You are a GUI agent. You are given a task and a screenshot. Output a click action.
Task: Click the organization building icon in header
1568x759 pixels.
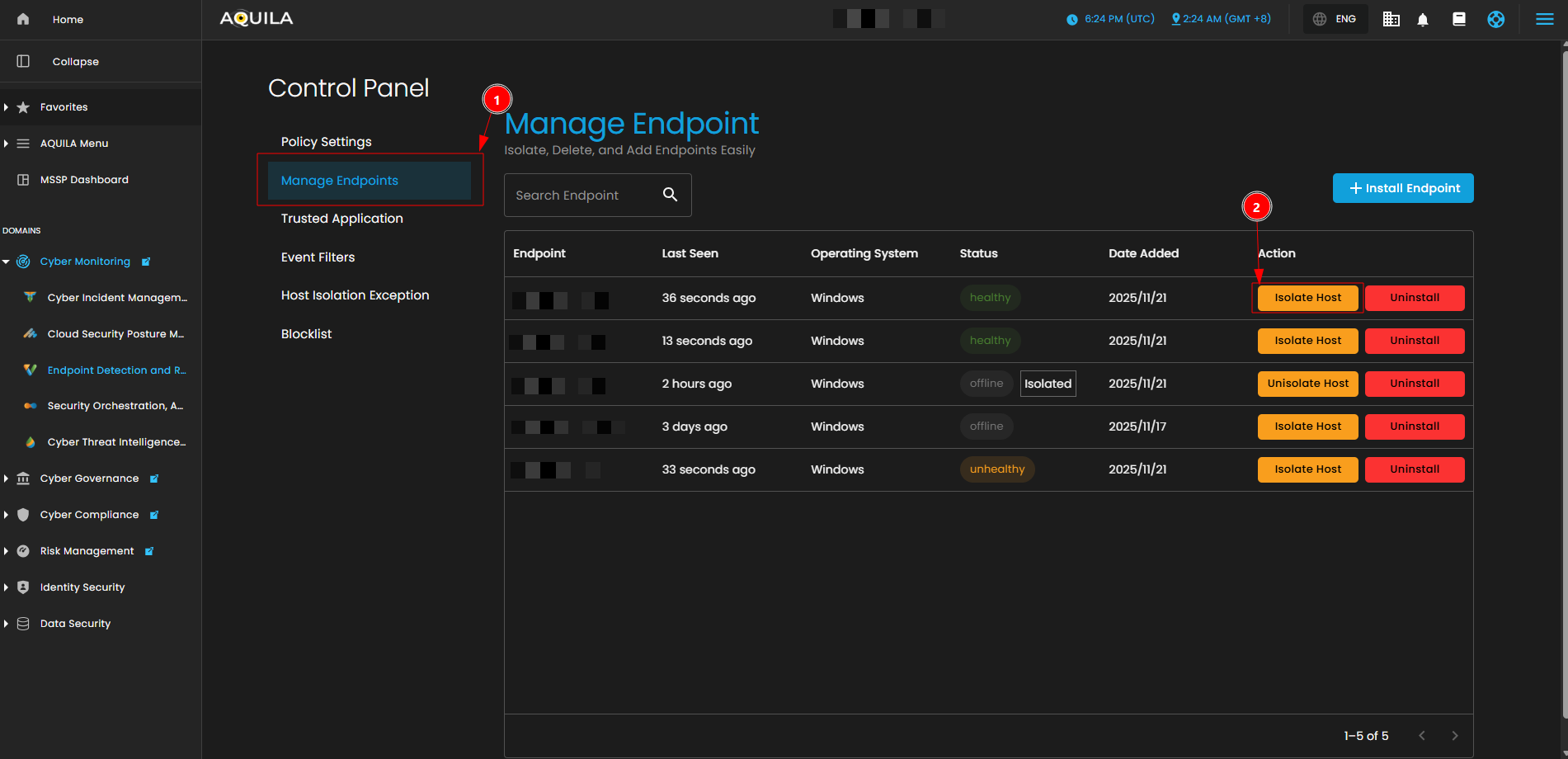click(x=1391, y=20)
